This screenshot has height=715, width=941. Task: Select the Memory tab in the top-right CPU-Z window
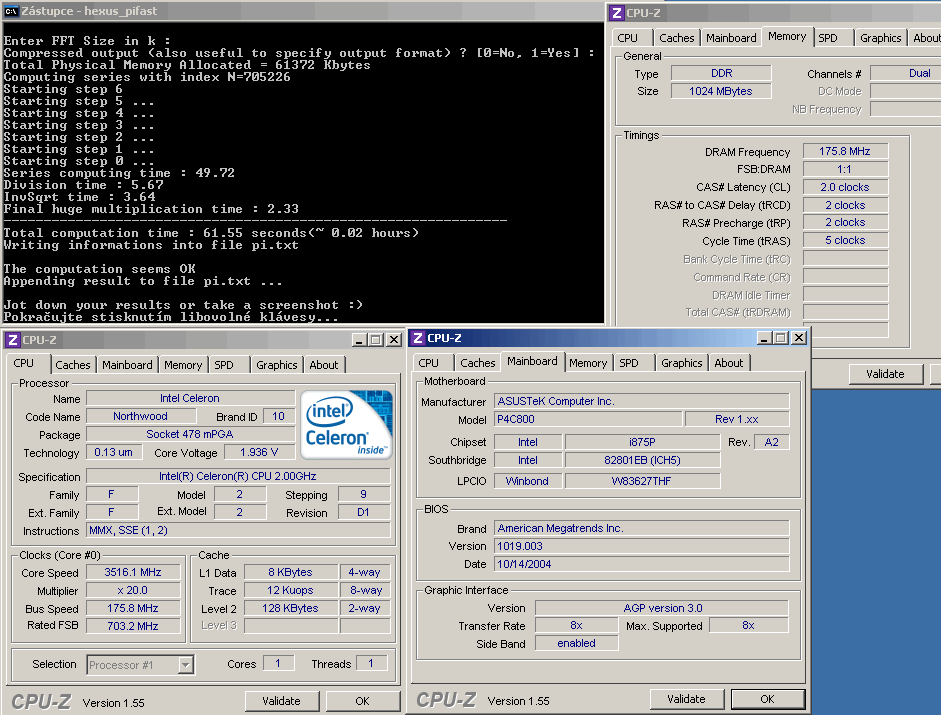(x=787, y=37)
